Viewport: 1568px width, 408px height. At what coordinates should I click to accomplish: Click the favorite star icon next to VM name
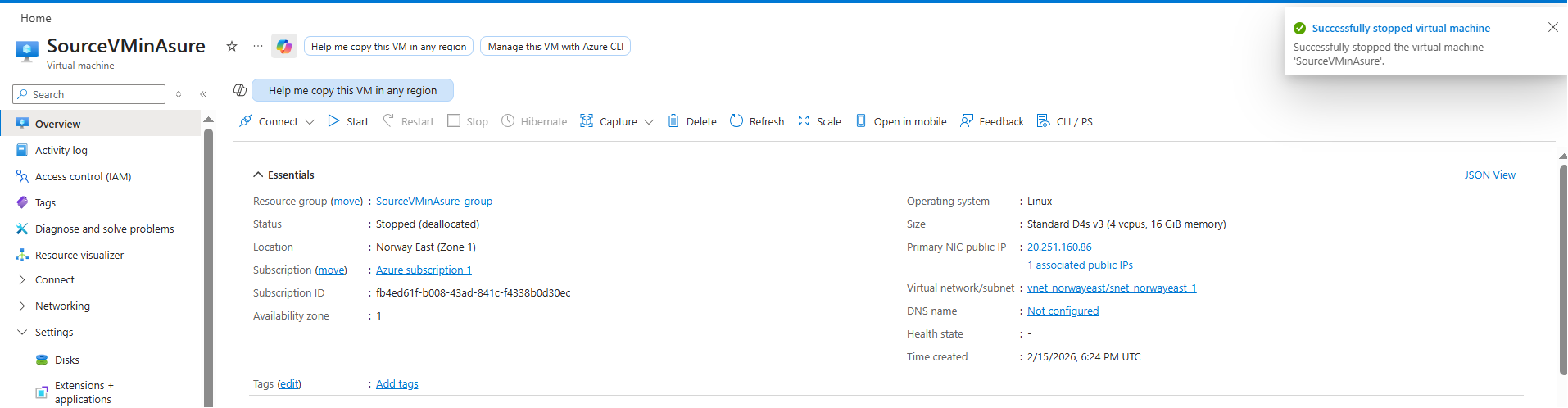(x=232, y=47)
